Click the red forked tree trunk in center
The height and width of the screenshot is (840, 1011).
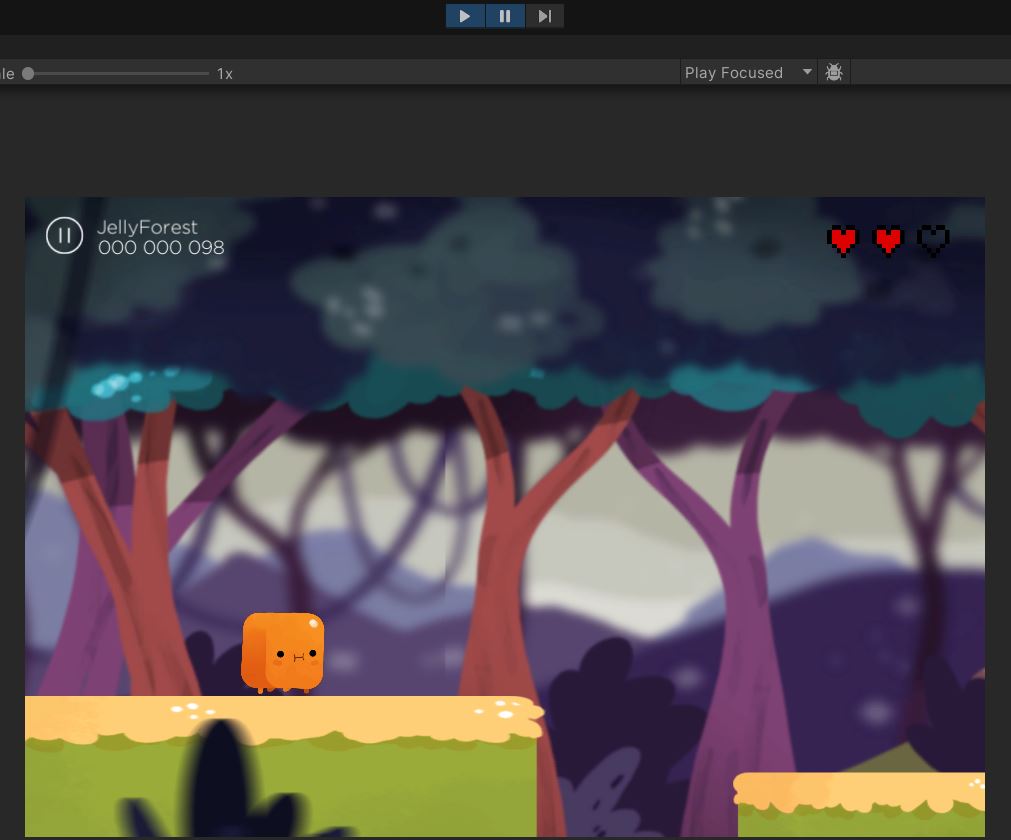tap(505, 560)
